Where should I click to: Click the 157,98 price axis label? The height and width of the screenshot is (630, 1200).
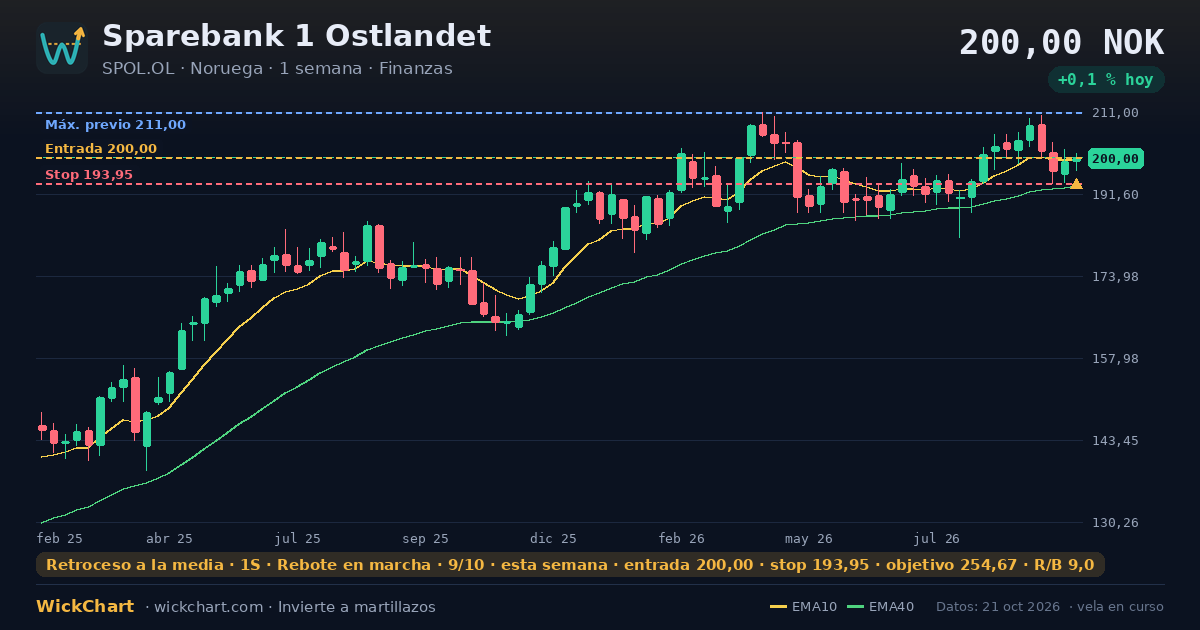(1115, 359)
